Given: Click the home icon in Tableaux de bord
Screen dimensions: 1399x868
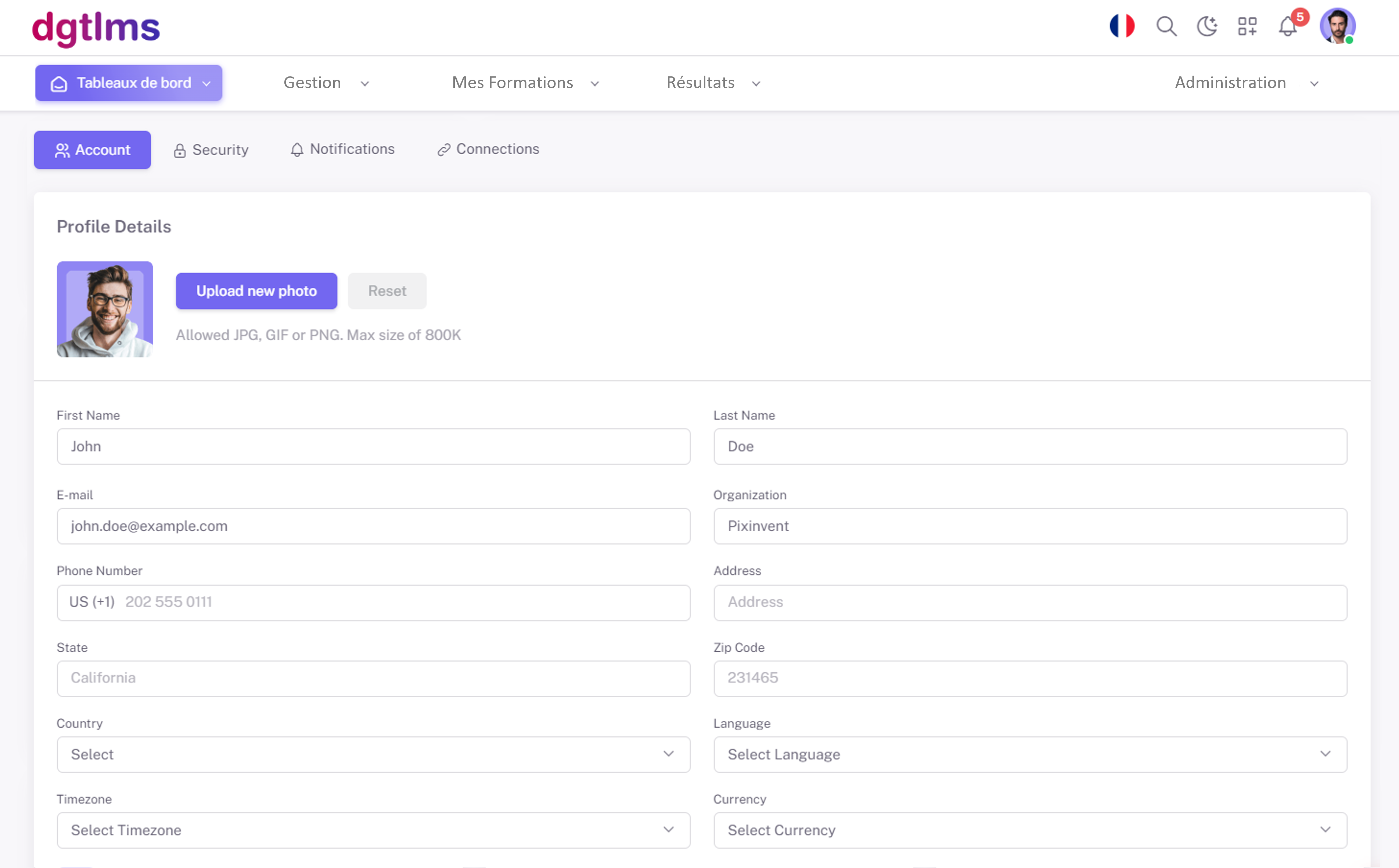Looking at the screenshot, I should pos(58,84).
